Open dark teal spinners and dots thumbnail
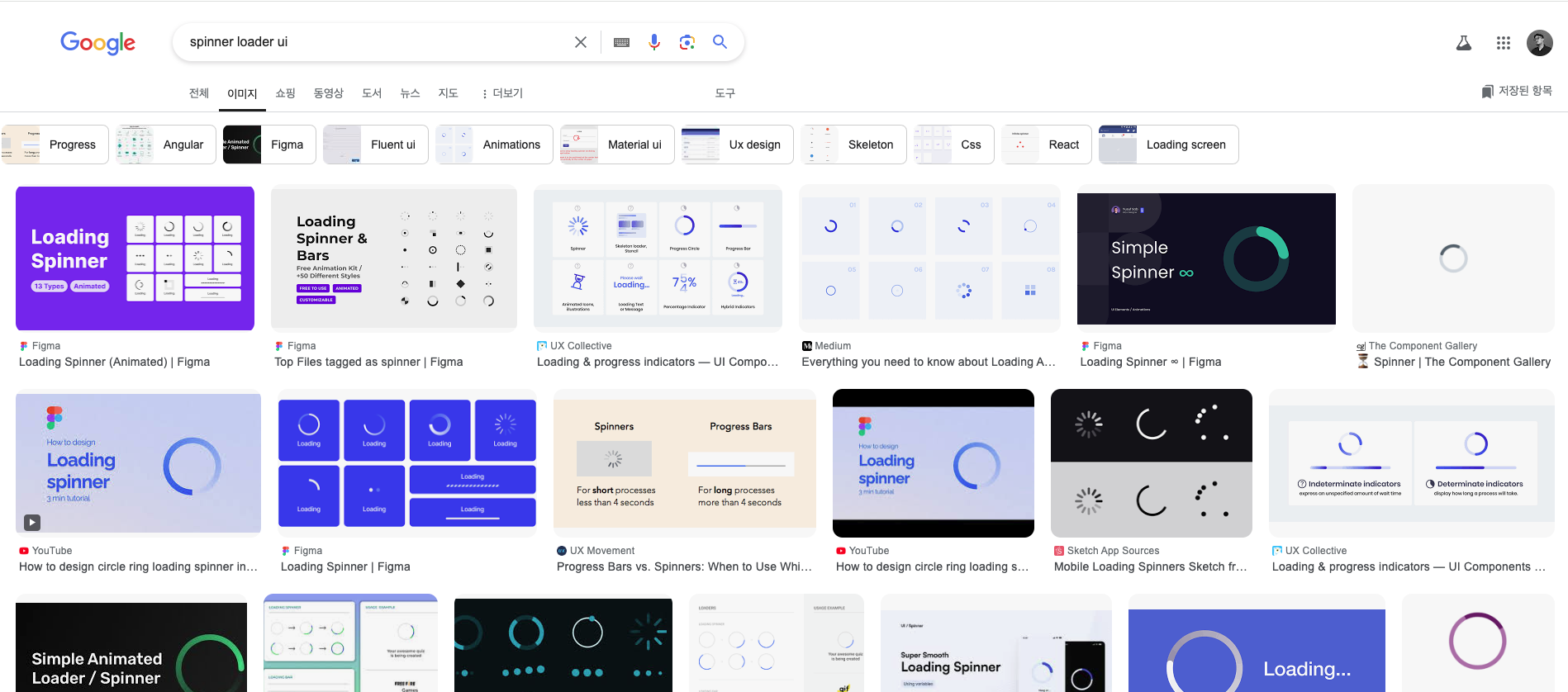The width and height of the screenshot is (1568, 692). (563, 646)
